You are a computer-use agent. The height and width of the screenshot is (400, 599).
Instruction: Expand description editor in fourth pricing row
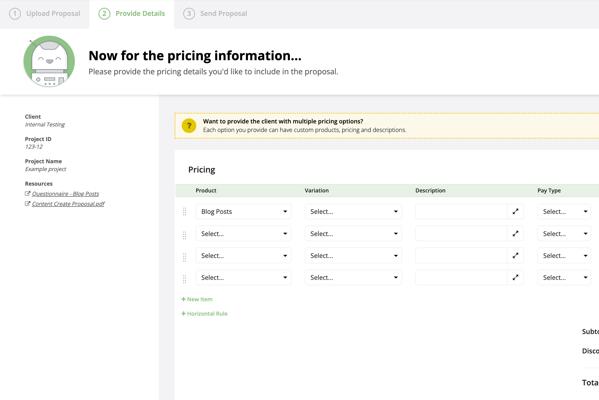pyautogui.click(x=515, y=277)
